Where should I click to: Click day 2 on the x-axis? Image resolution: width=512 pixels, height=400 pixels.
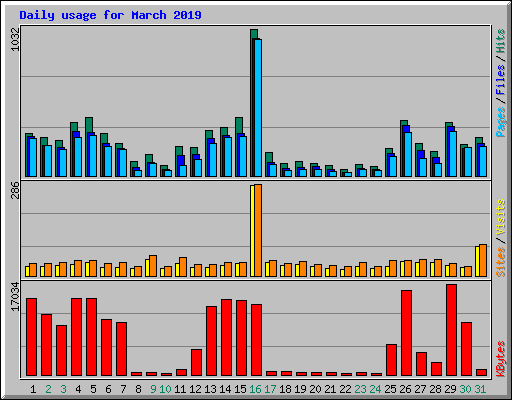pos(48,389)
